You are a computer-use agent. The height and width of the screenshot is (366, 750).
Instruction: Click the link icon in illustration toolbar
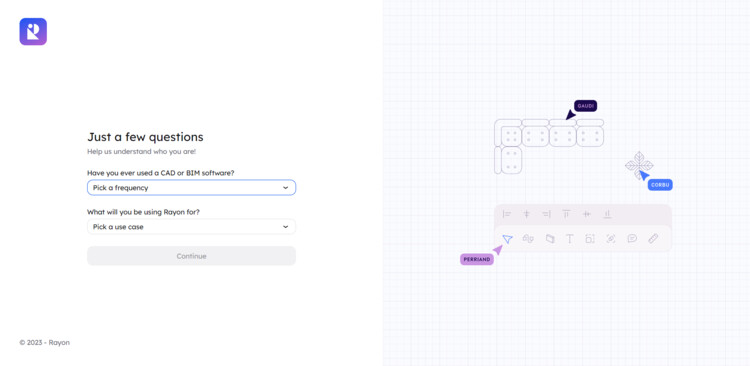[x=611, y=239]
